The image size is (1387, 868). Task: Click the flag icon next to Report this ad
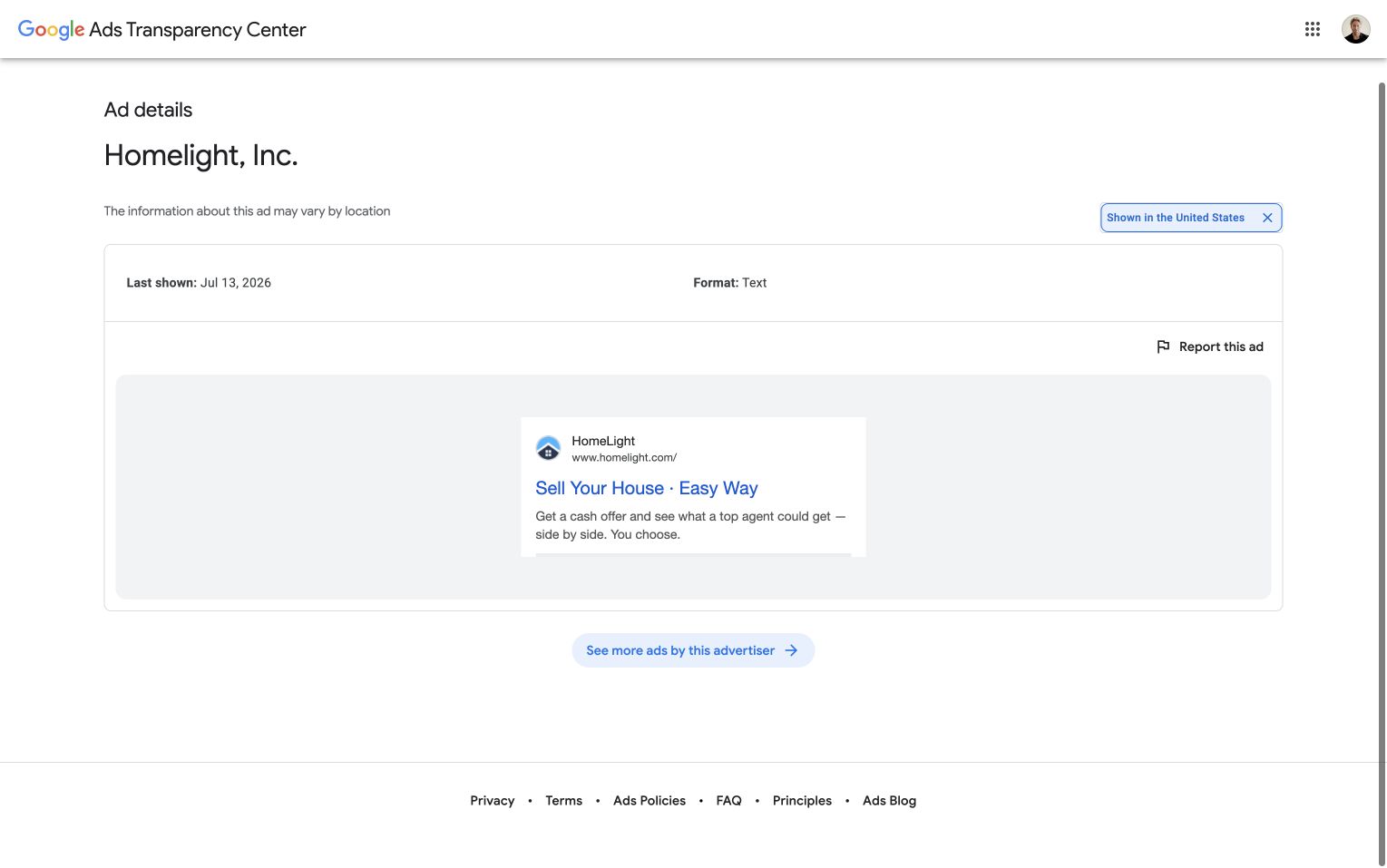(x=1163, y=346)
